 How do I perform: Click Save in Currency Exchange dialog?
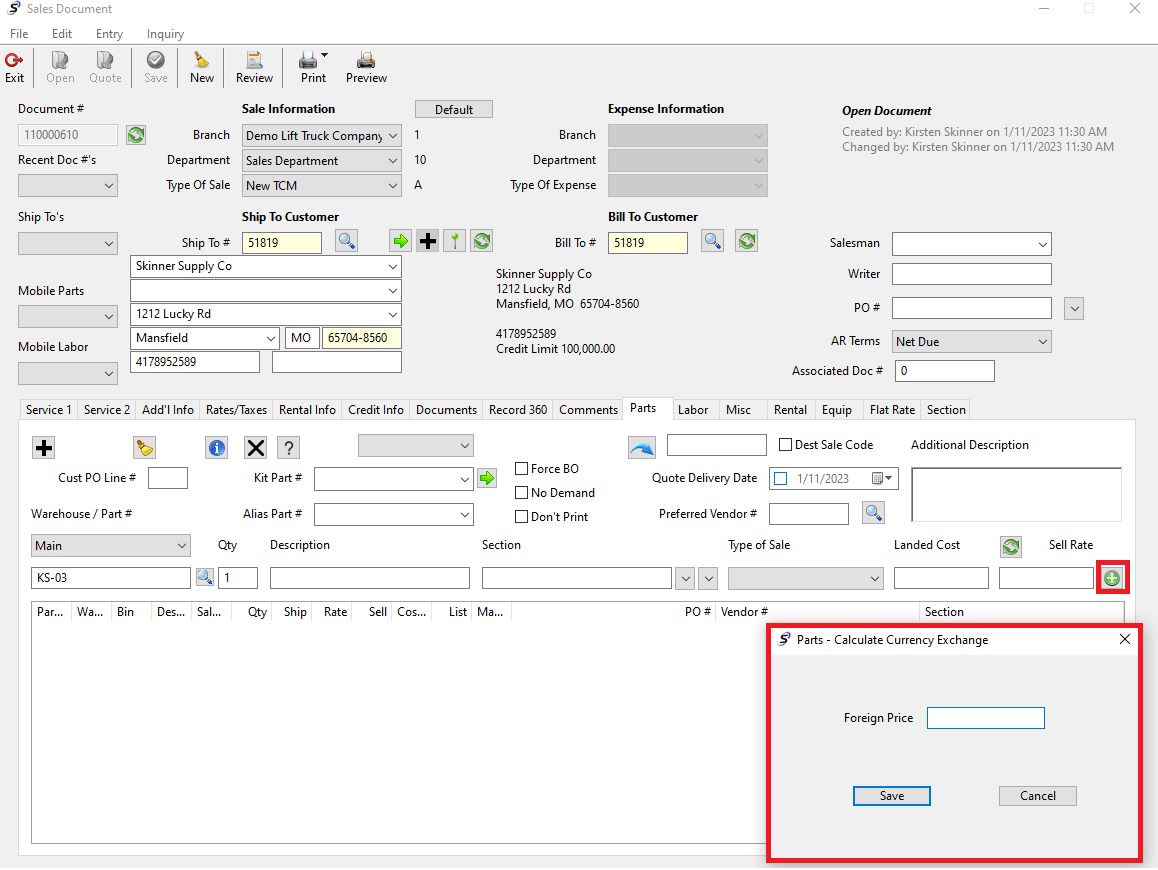coord(891,795)
